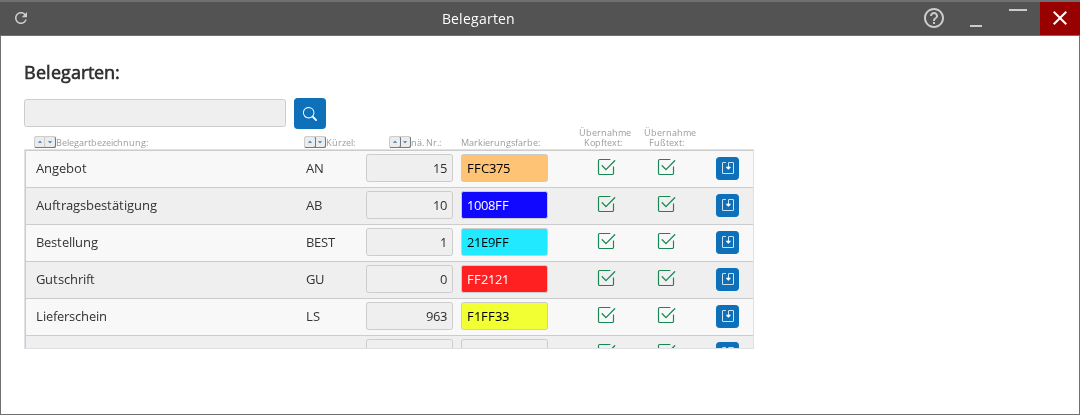Viewport: 1080px width, 415px height.
Task: Click the red FF2121 color field
Action: click(x=504, y=279)
